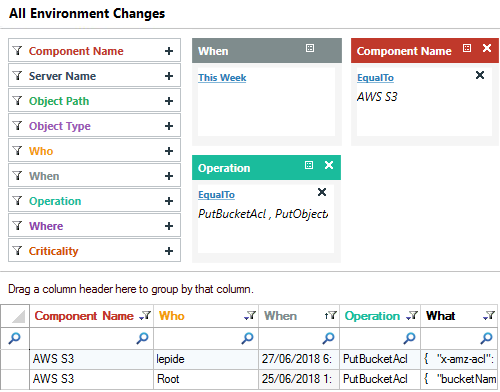Delete the PutBucketAcl EqualTo condition
This screenshot has height=392, width=500.
click(x=322, y=192)
